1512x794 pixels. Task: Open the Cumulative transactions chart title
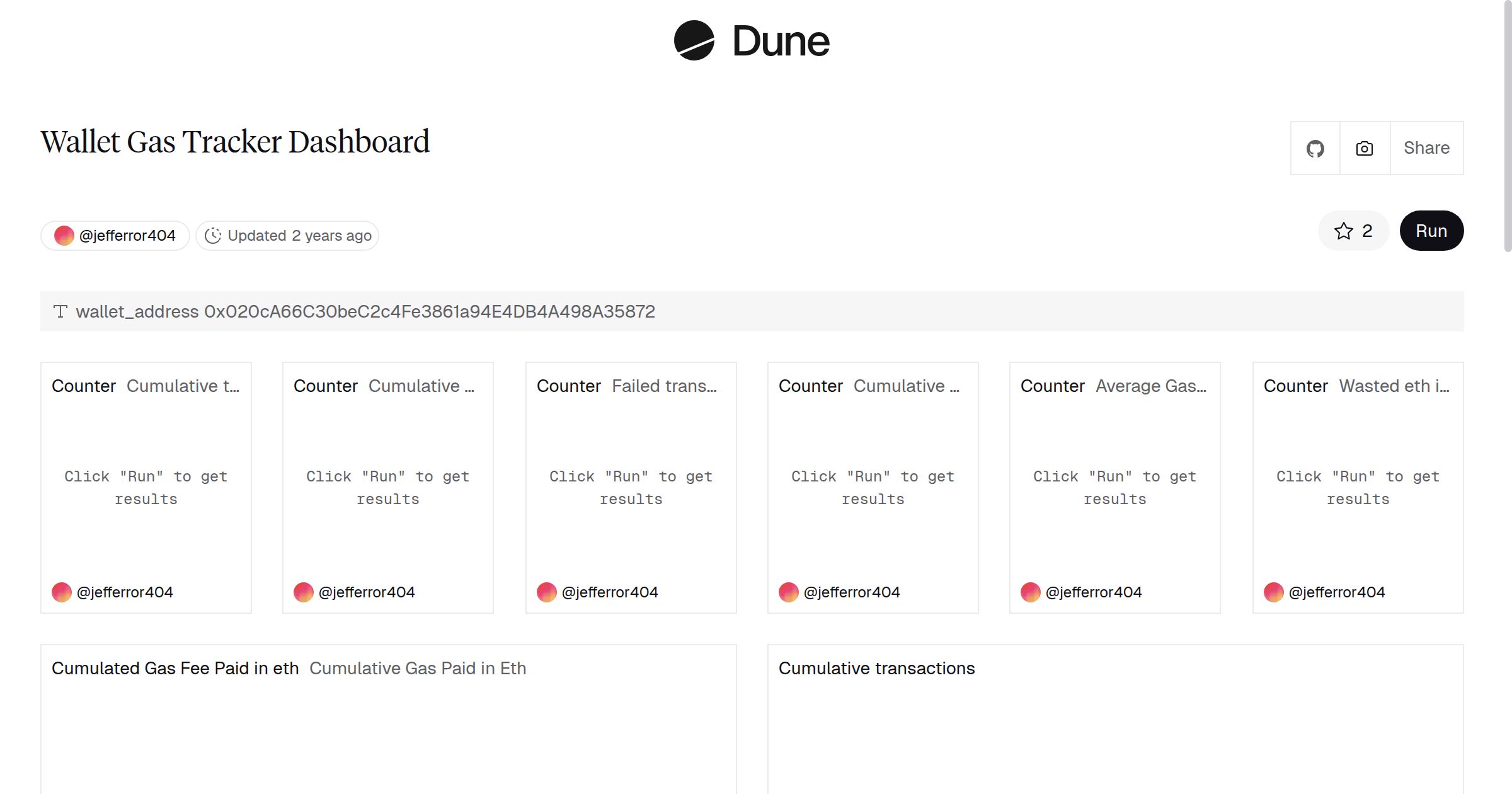[x=876, y=669]
